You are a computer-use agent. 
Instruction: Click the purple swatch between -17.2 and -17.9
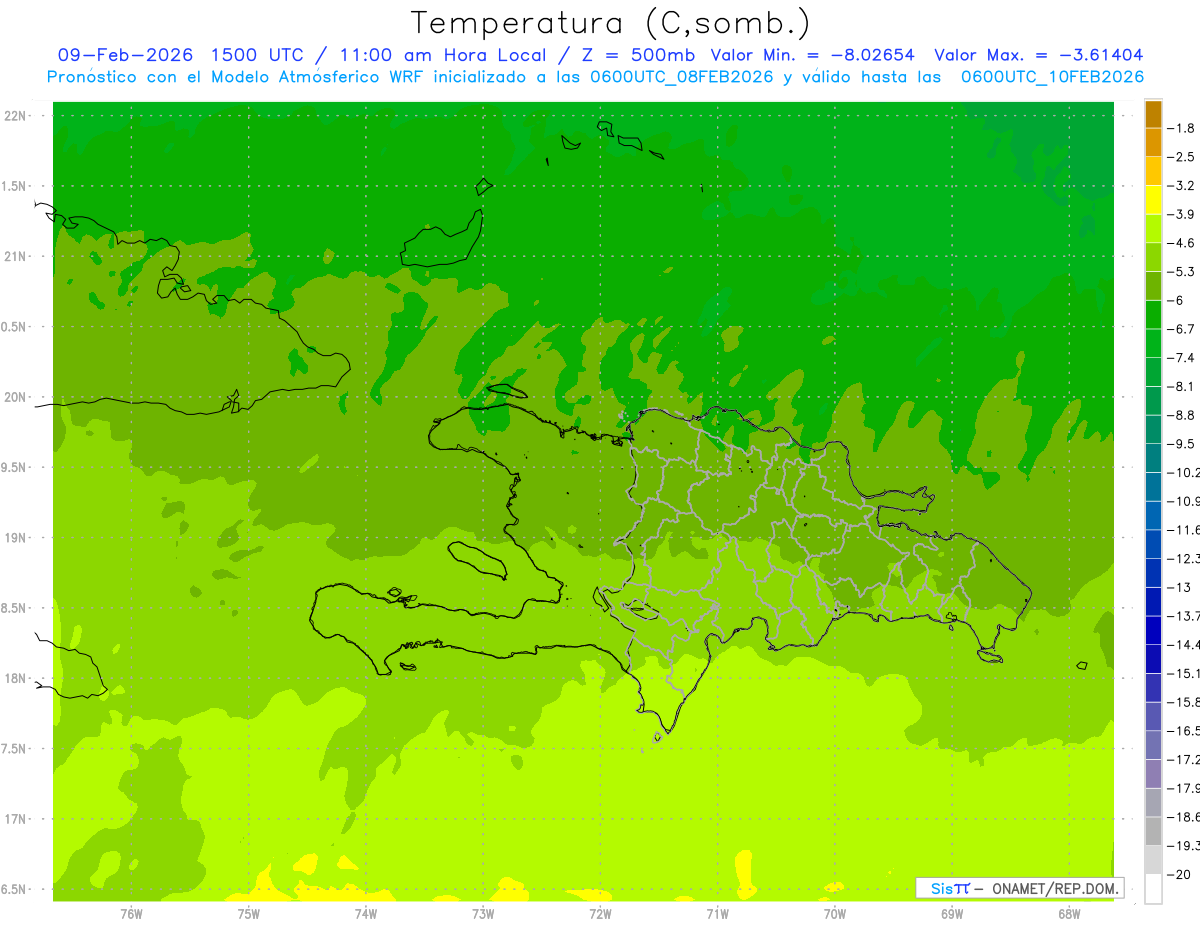tap(1153, 774)
